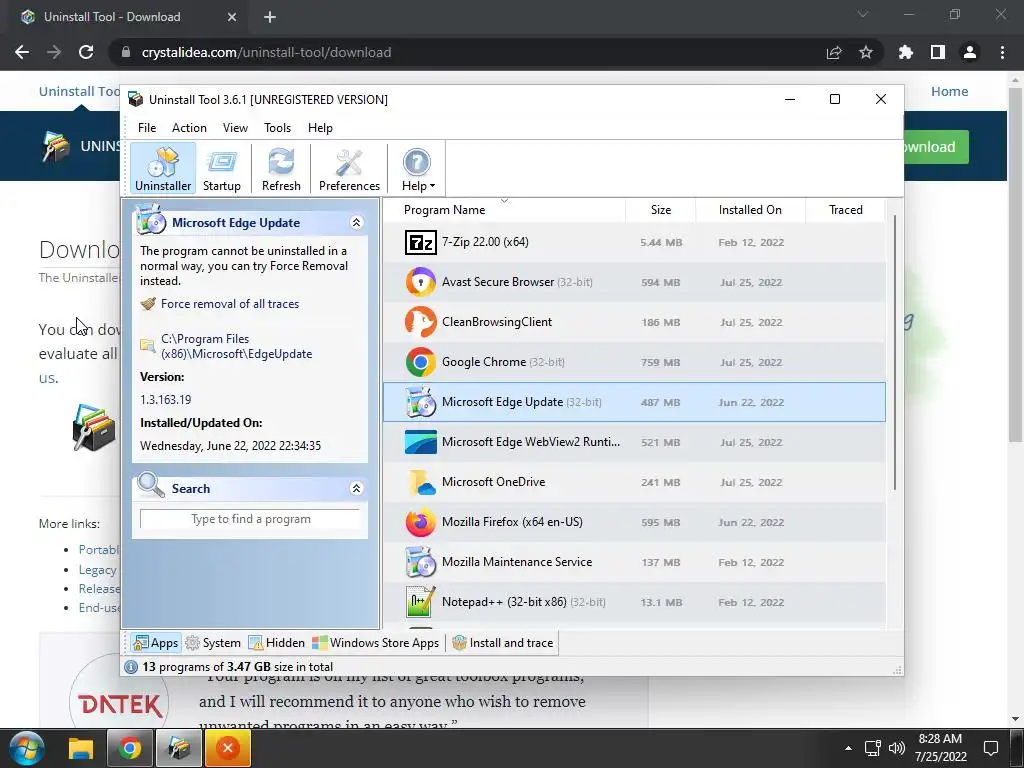Open the notification center icon
The height and width of the screenshot is (768, 1024).
point(991,748)
